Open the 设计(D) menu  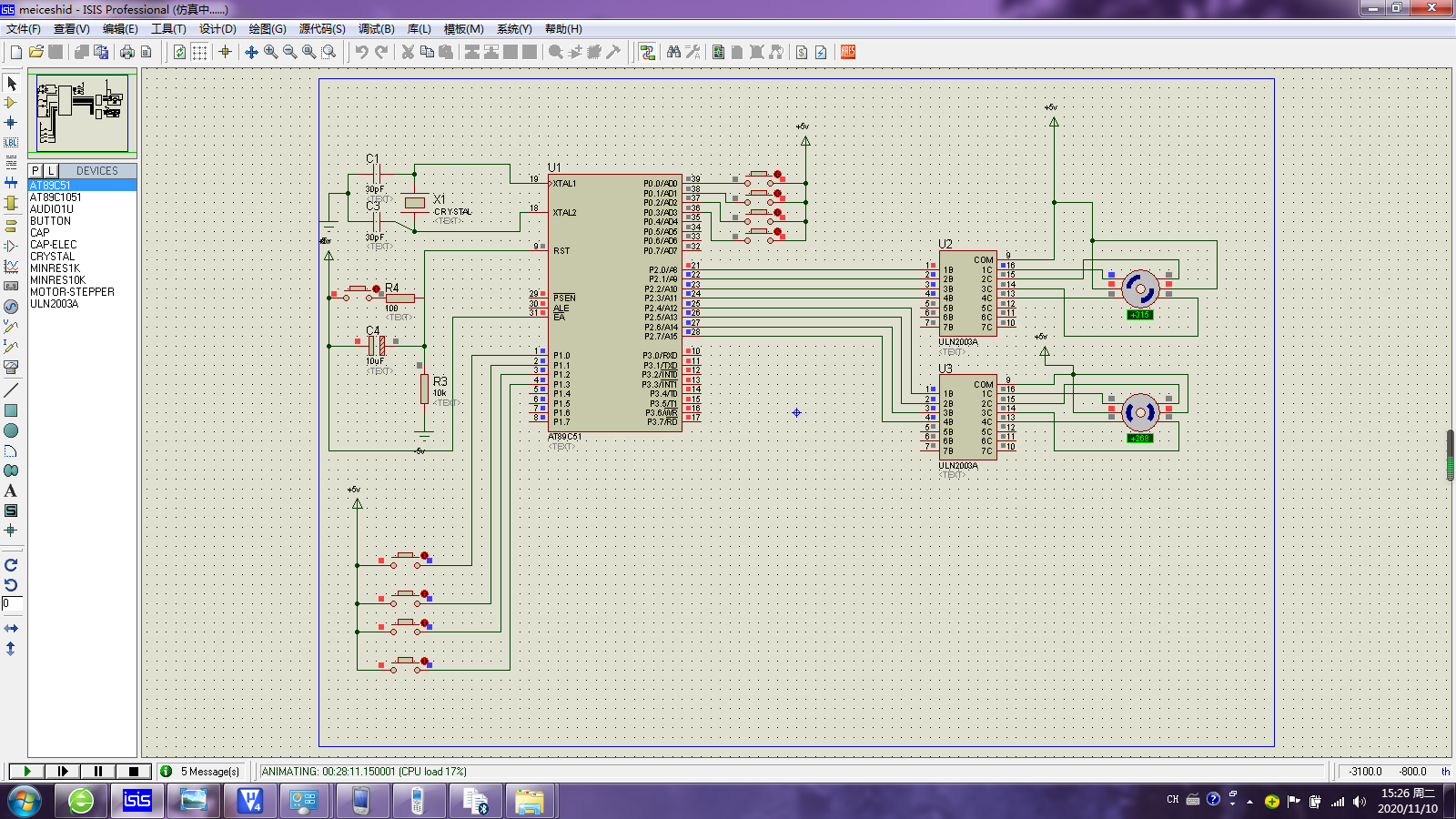click(217, 29)
